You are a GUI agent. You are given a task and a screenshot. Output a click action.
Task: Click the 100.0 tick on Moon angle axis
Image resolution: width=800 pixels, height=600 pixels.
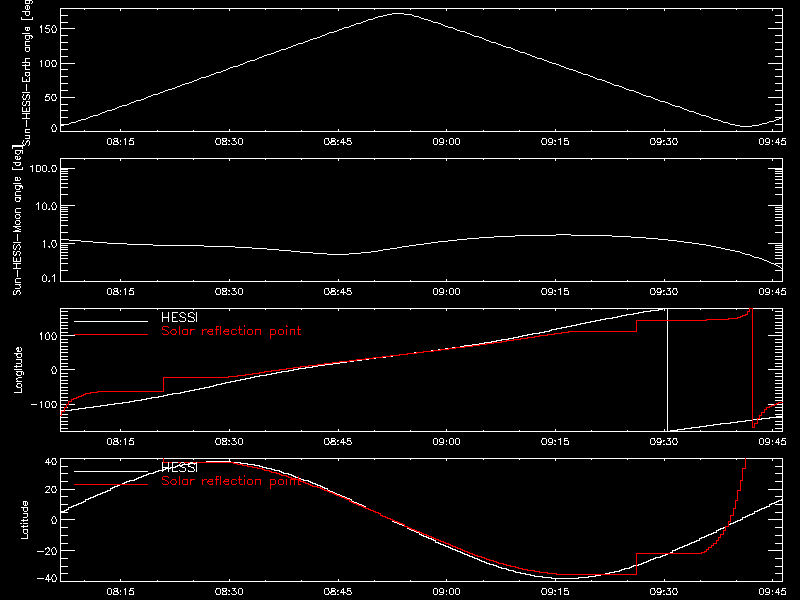click(x=43, y=169)
